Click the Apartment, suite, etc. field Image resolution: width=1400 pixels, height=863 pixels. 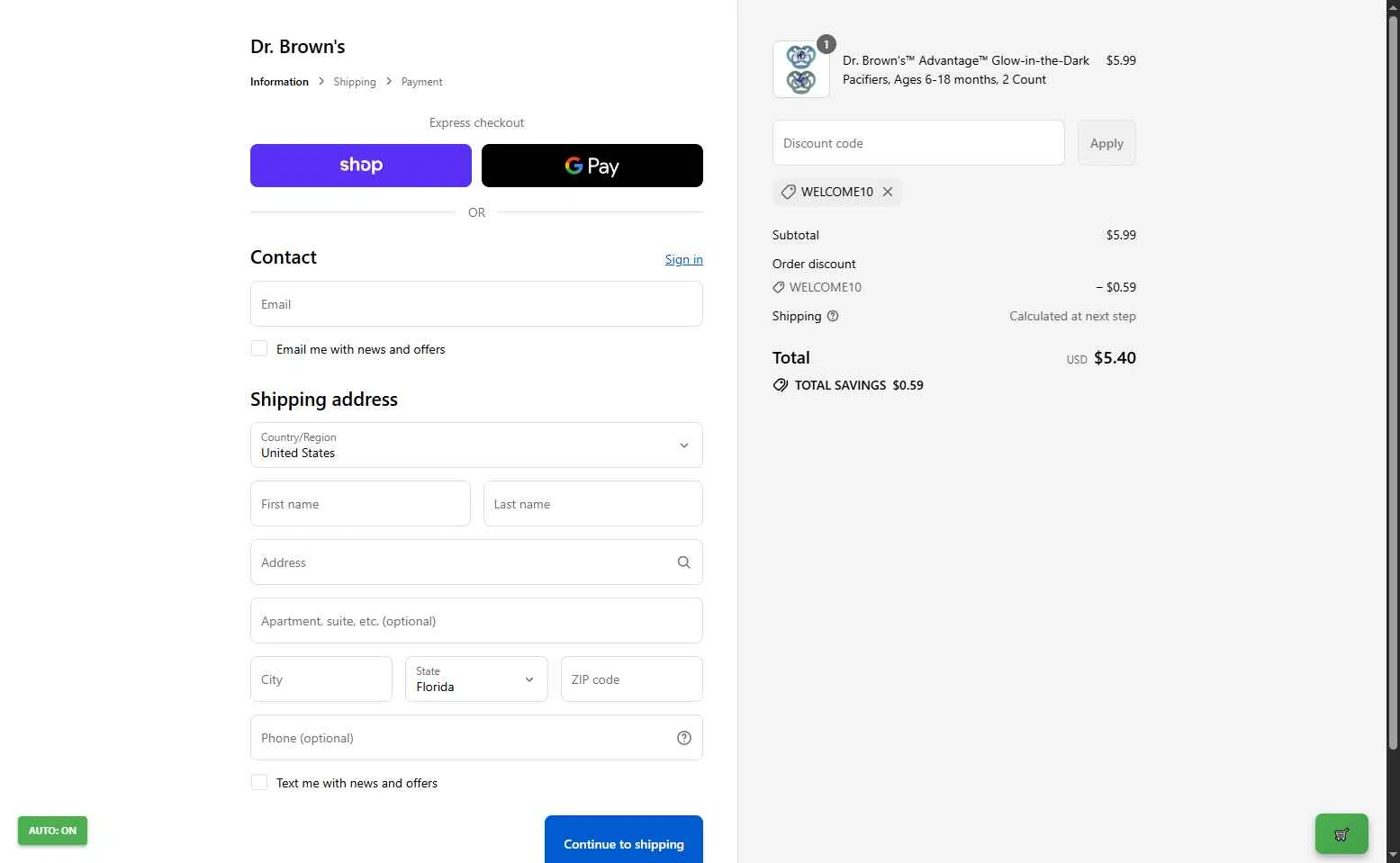pyautogui.click(x=476, y=621)
